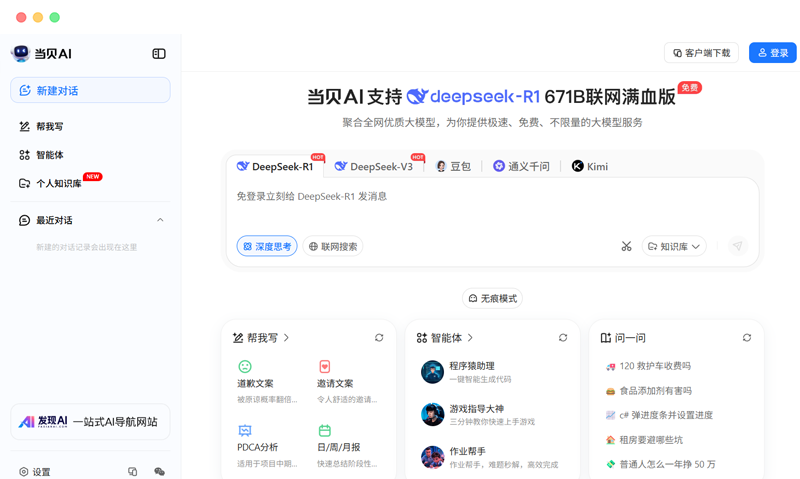The height and width of the screenshot is (479, 800).
Task: Click the red 免费 badge
Action: [x=690, y=88]
